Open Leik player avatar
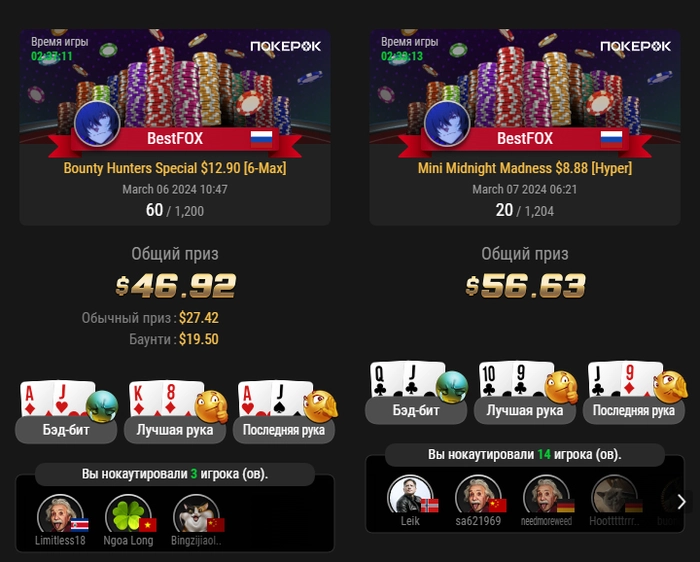The image size is (700, 562). (410, 495)
